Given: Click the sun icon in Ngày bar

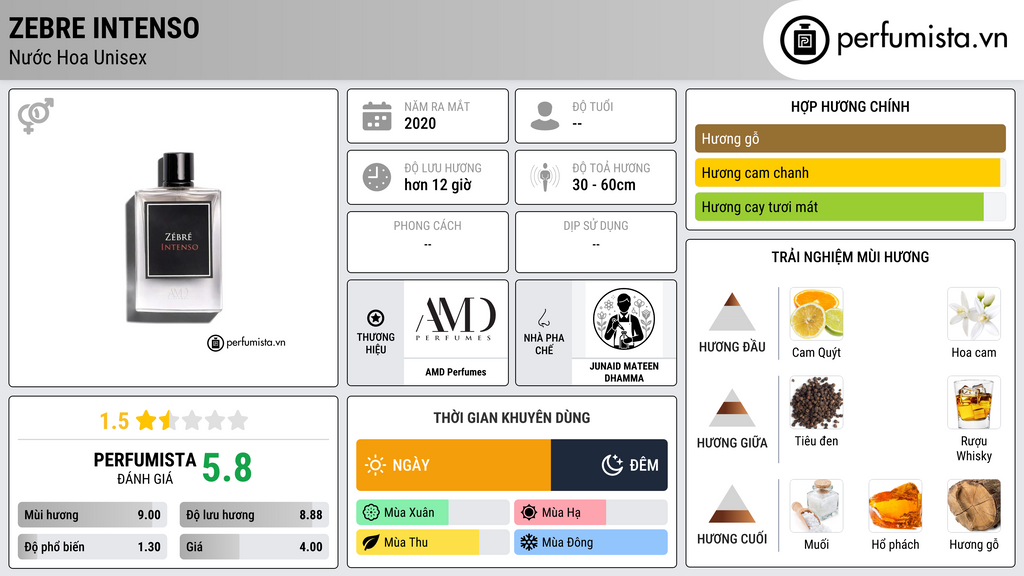Looking at the screenshot, I should 376,465.
